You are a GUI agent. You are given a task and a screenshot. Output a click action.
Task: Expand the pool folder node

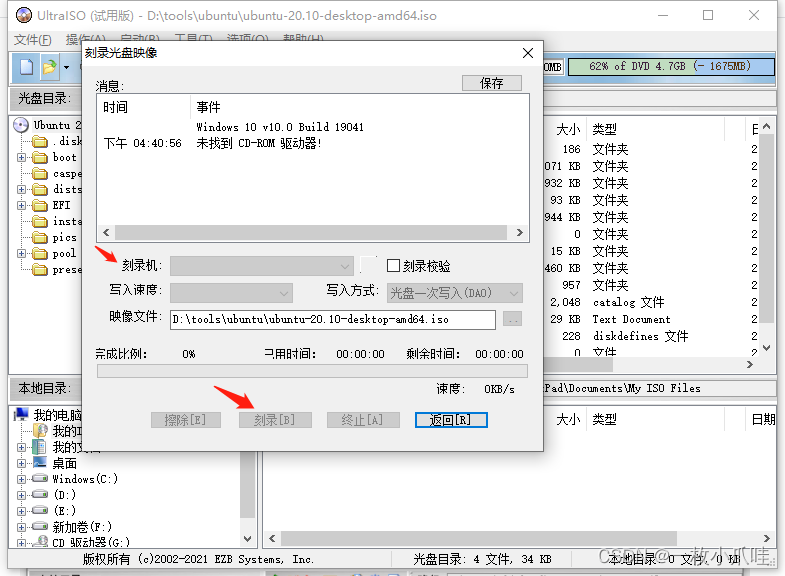21,254
